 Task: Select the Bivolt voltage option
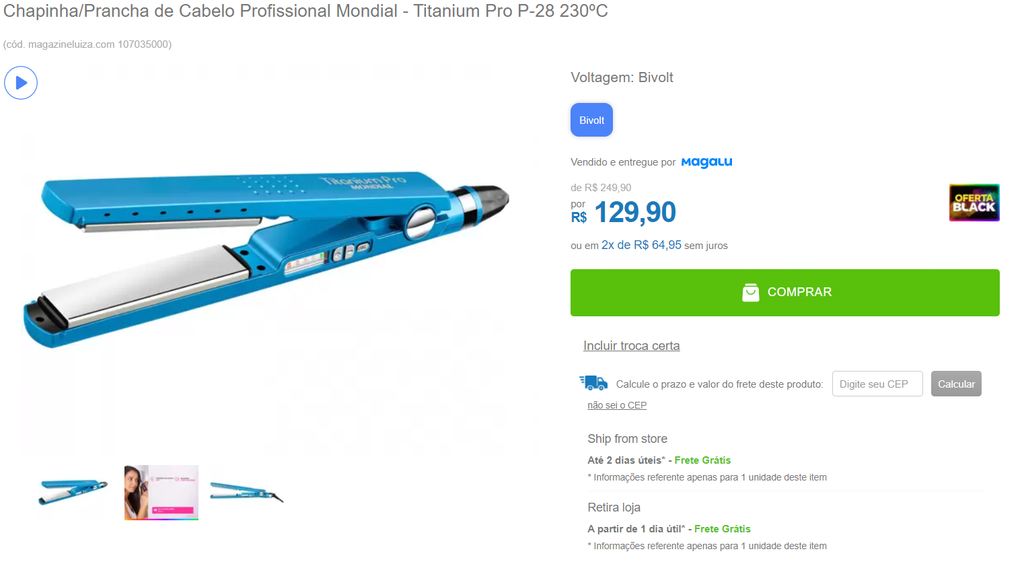[x=592, y=120]
